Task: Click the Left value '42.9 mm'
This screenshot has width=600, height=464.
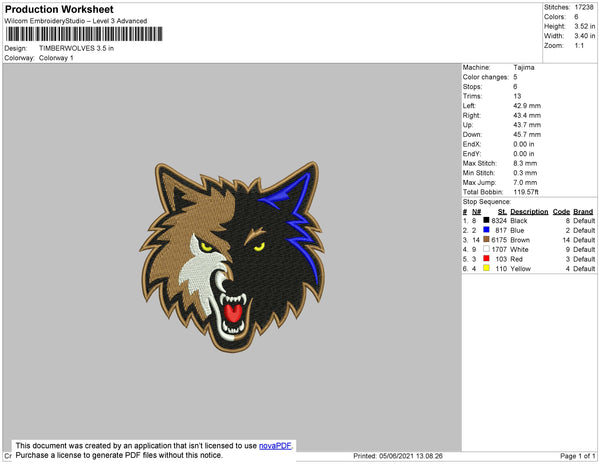Action: click(527, 106)
